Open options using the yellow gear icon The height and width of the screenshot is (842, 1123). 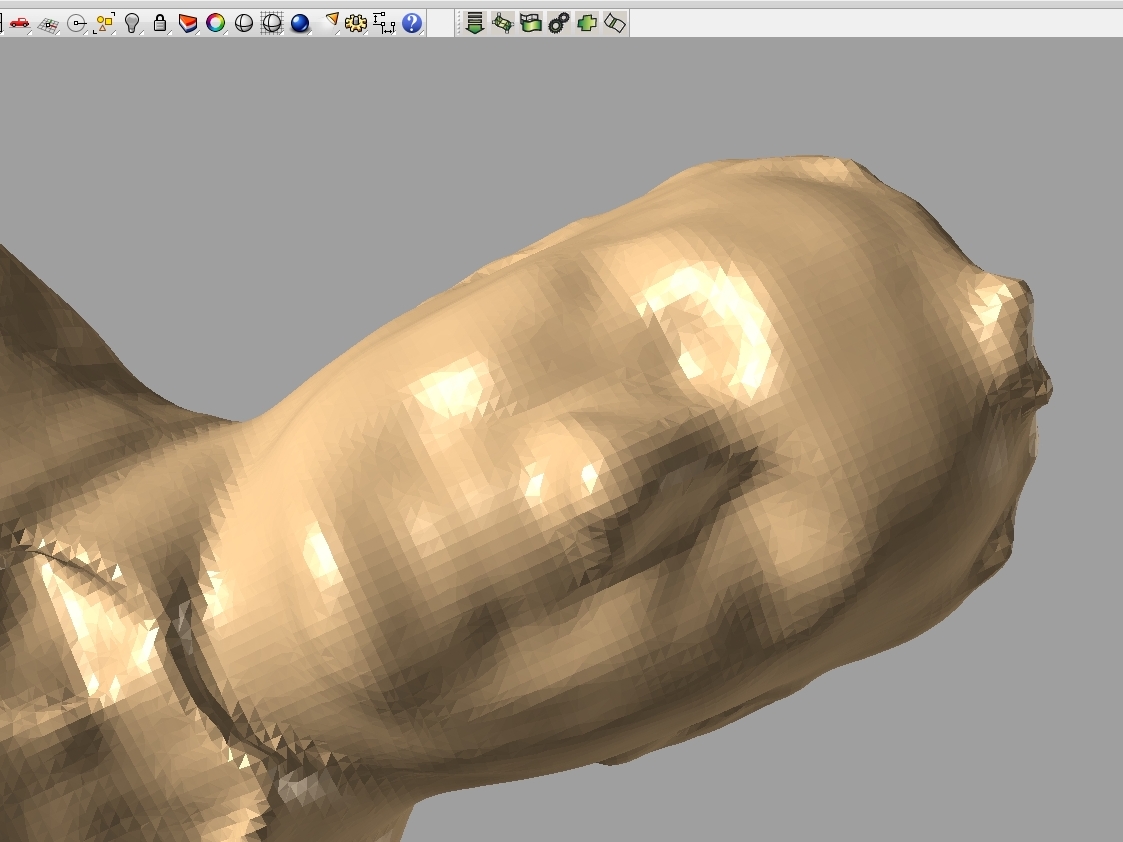pos(356,23)
